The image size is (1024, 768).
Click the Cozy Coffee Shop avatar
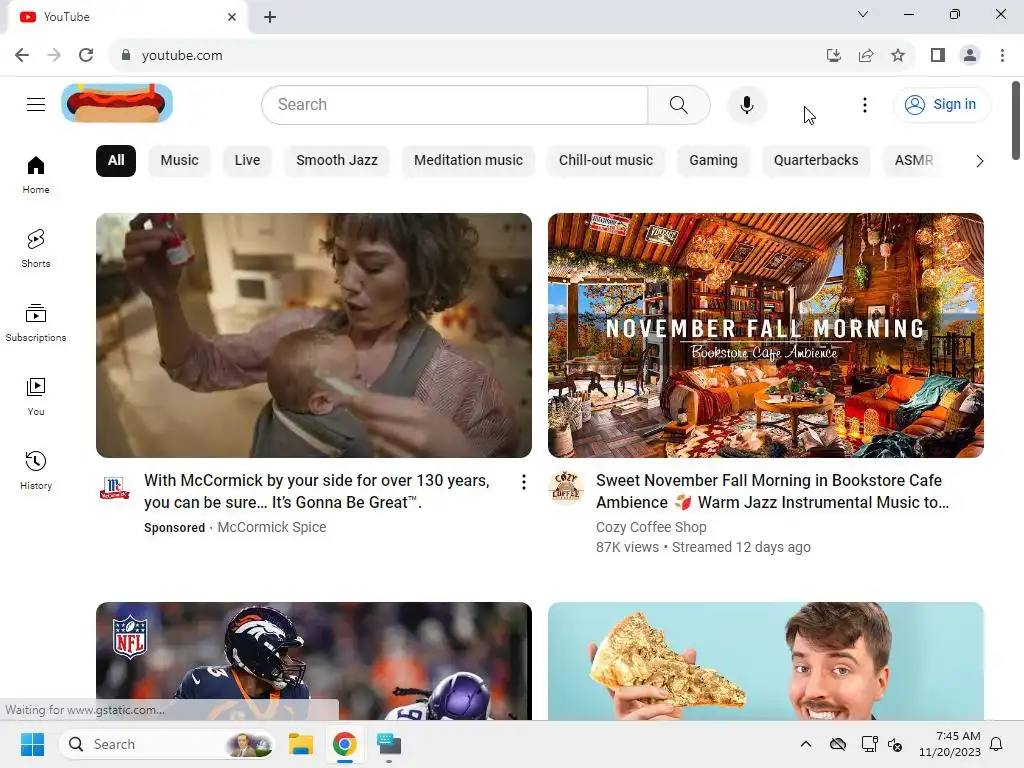click(x=566, y=488)
